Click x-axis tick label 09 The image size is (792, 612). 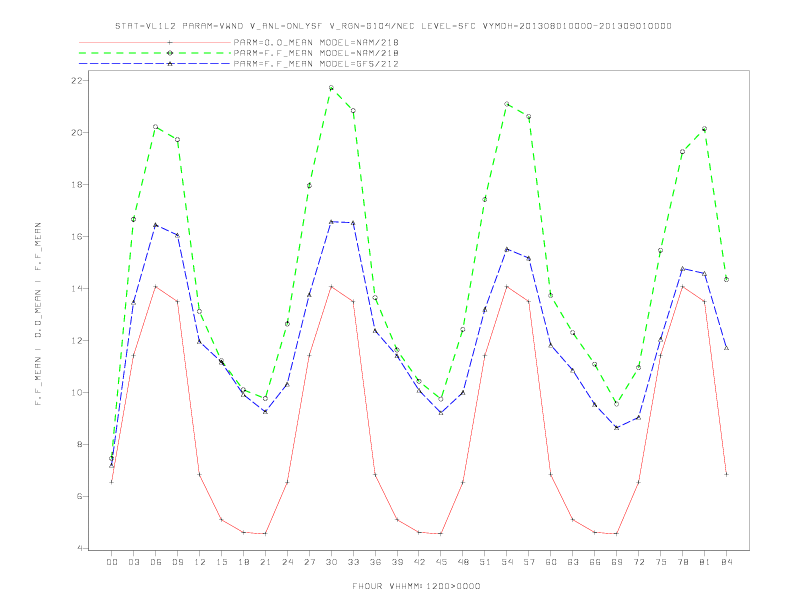point(177,562)
